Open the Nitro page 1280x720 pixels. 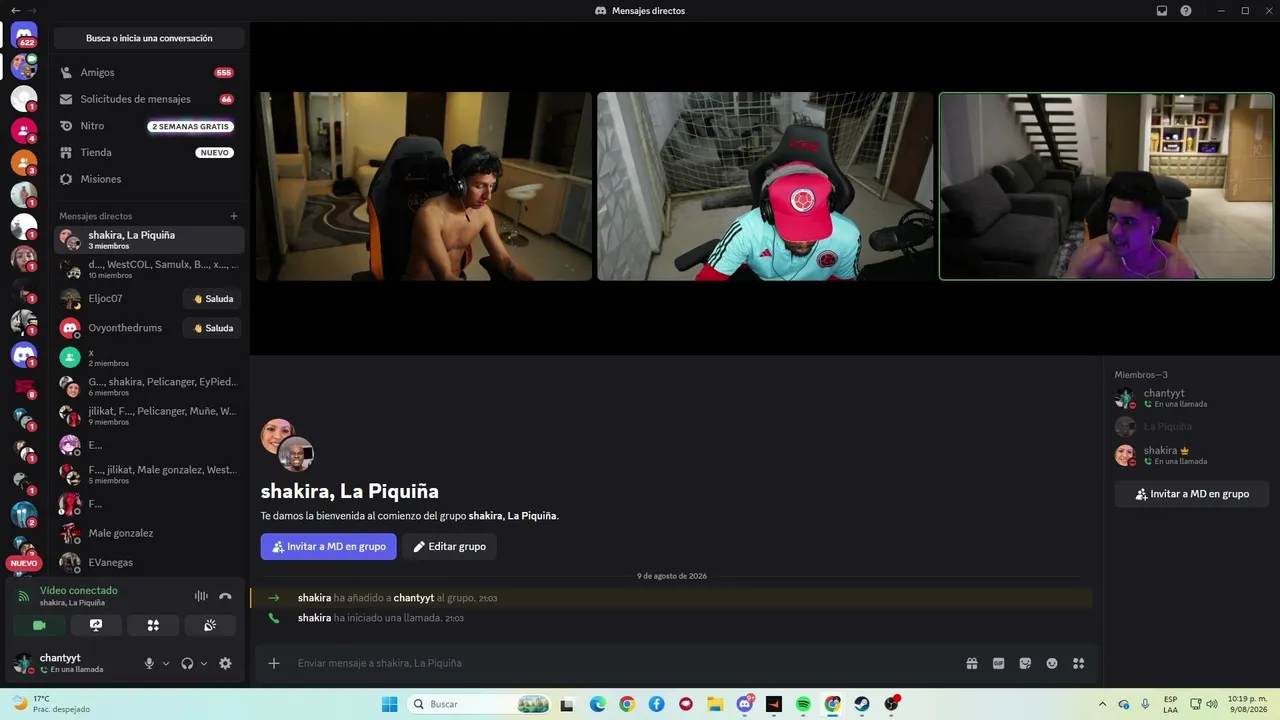click(x=149, y=126)
